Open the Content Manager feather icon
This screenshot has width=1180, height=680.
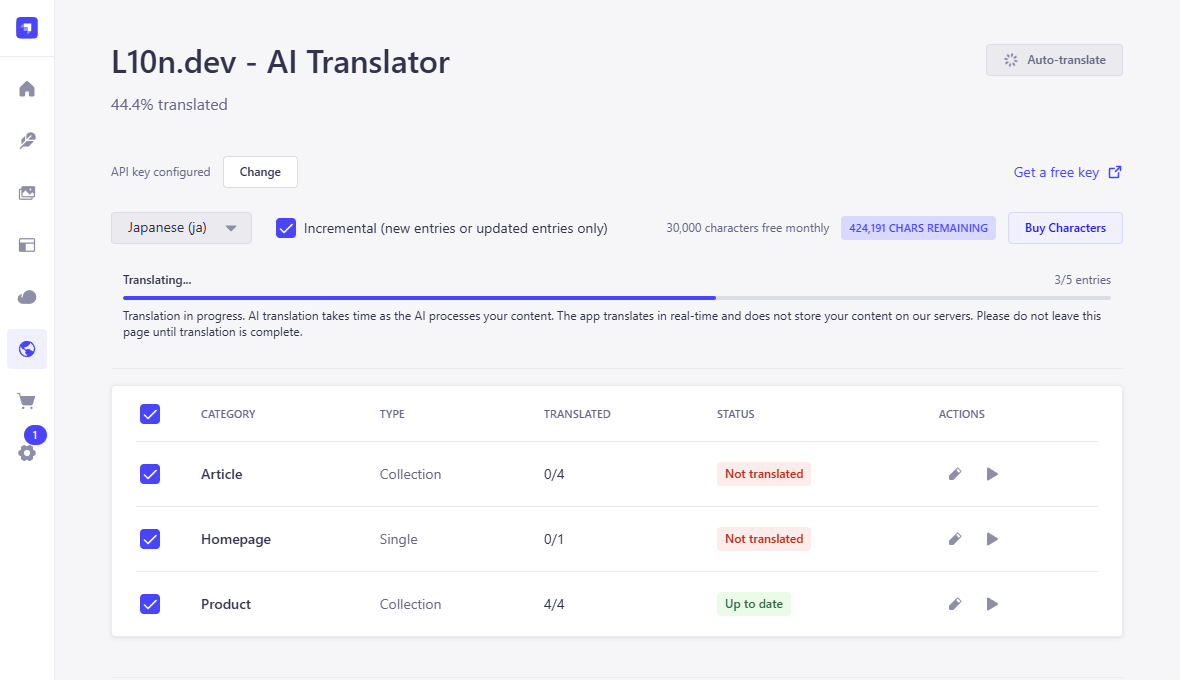pos(27,140)
